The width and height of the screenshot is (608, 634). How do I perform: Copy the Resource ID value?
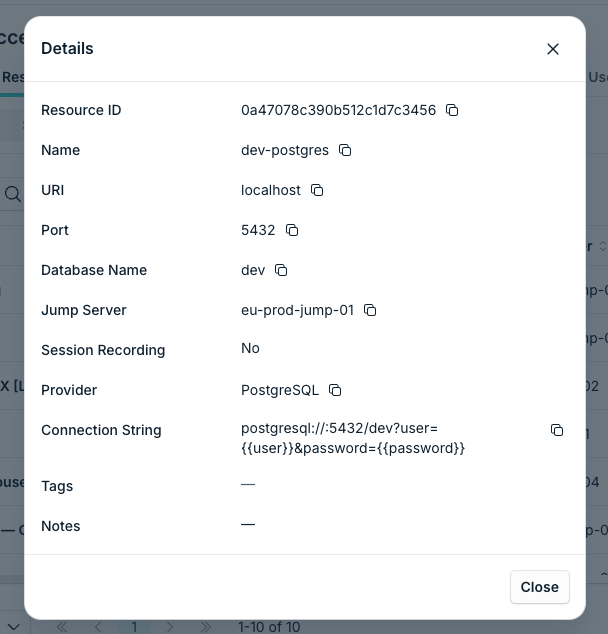(x=452, y=110)
